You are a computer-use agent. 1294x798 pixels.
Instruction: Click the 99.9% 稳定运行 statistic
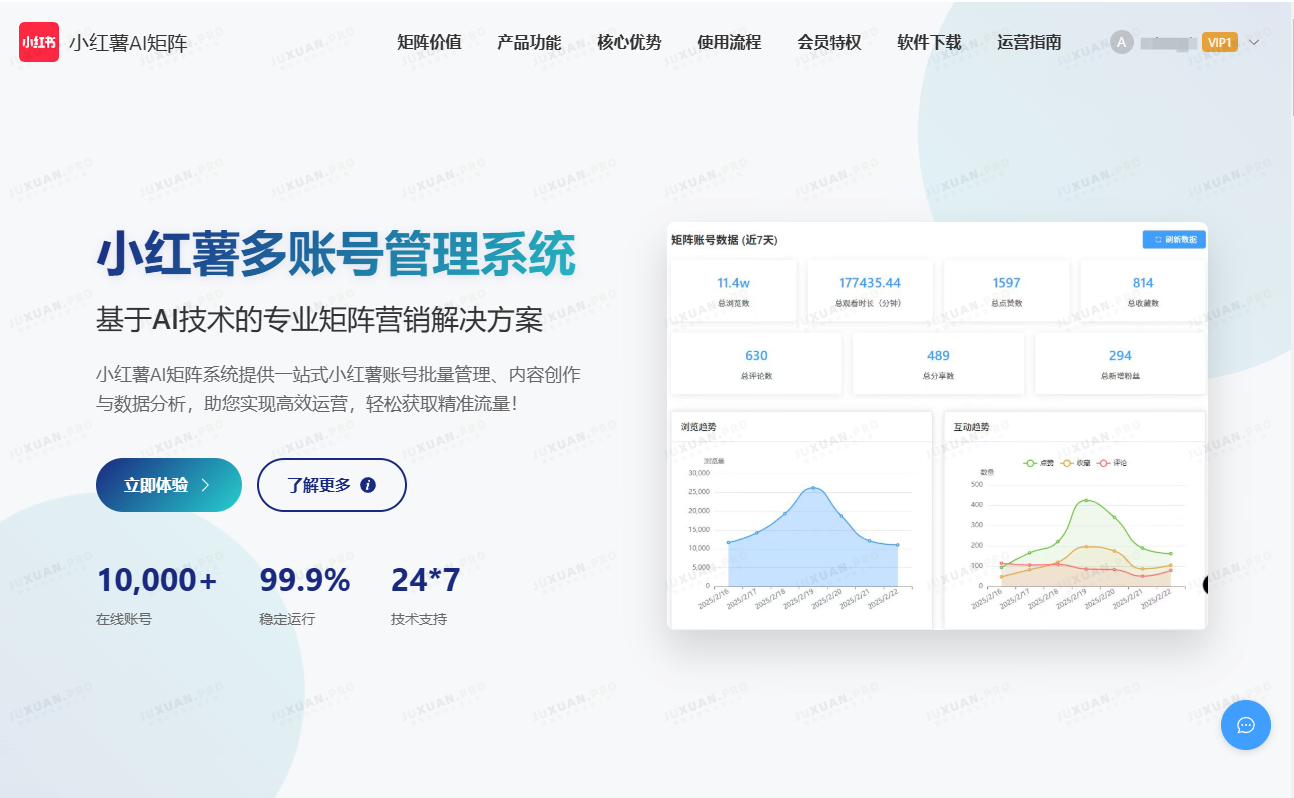coord(305,596)
